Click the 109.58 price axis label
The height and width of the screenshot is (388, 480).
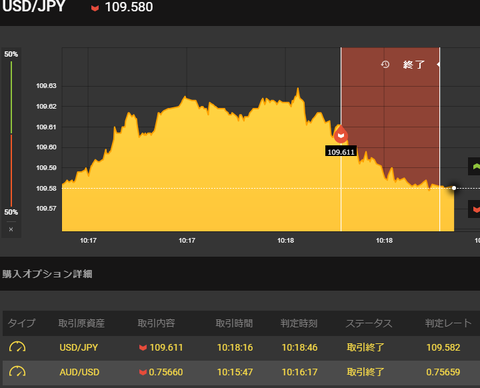point(46,189)
